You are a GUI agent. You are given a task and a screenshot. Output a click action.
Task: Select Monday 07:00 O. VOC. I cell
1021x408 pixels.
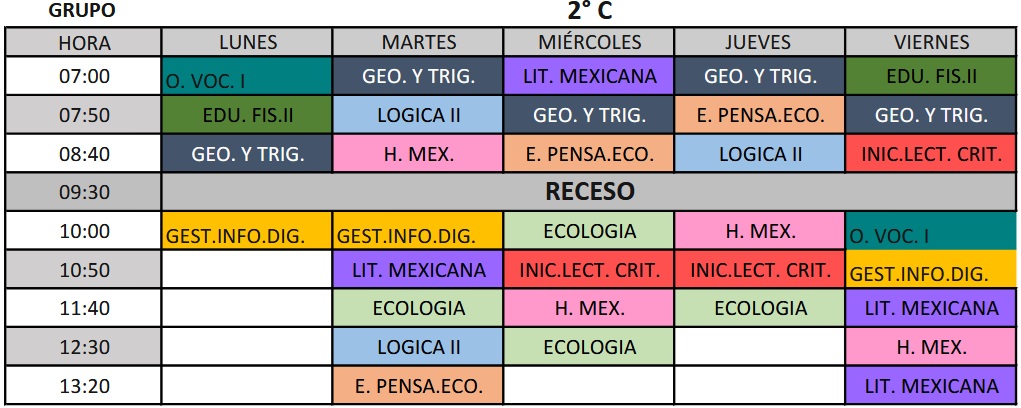[x=247, y=76]
